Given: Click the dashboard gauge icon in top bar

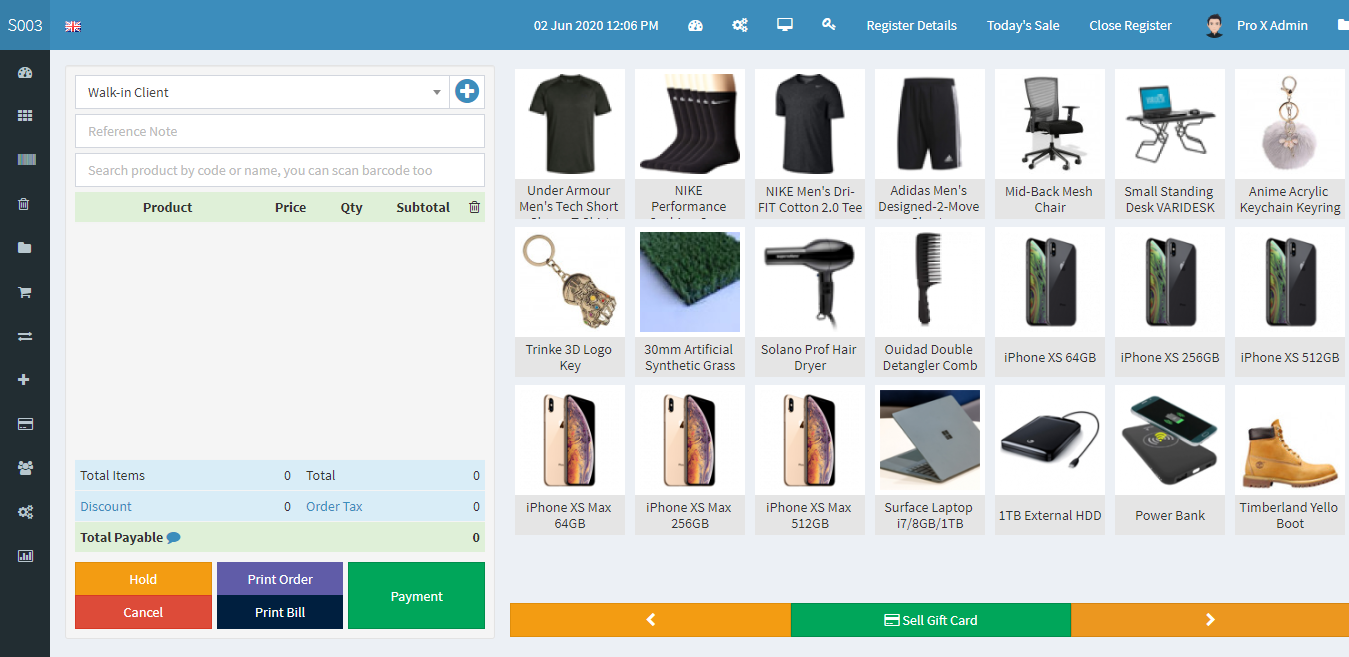Looking at the screenshot, I should [x=696, y=25].
